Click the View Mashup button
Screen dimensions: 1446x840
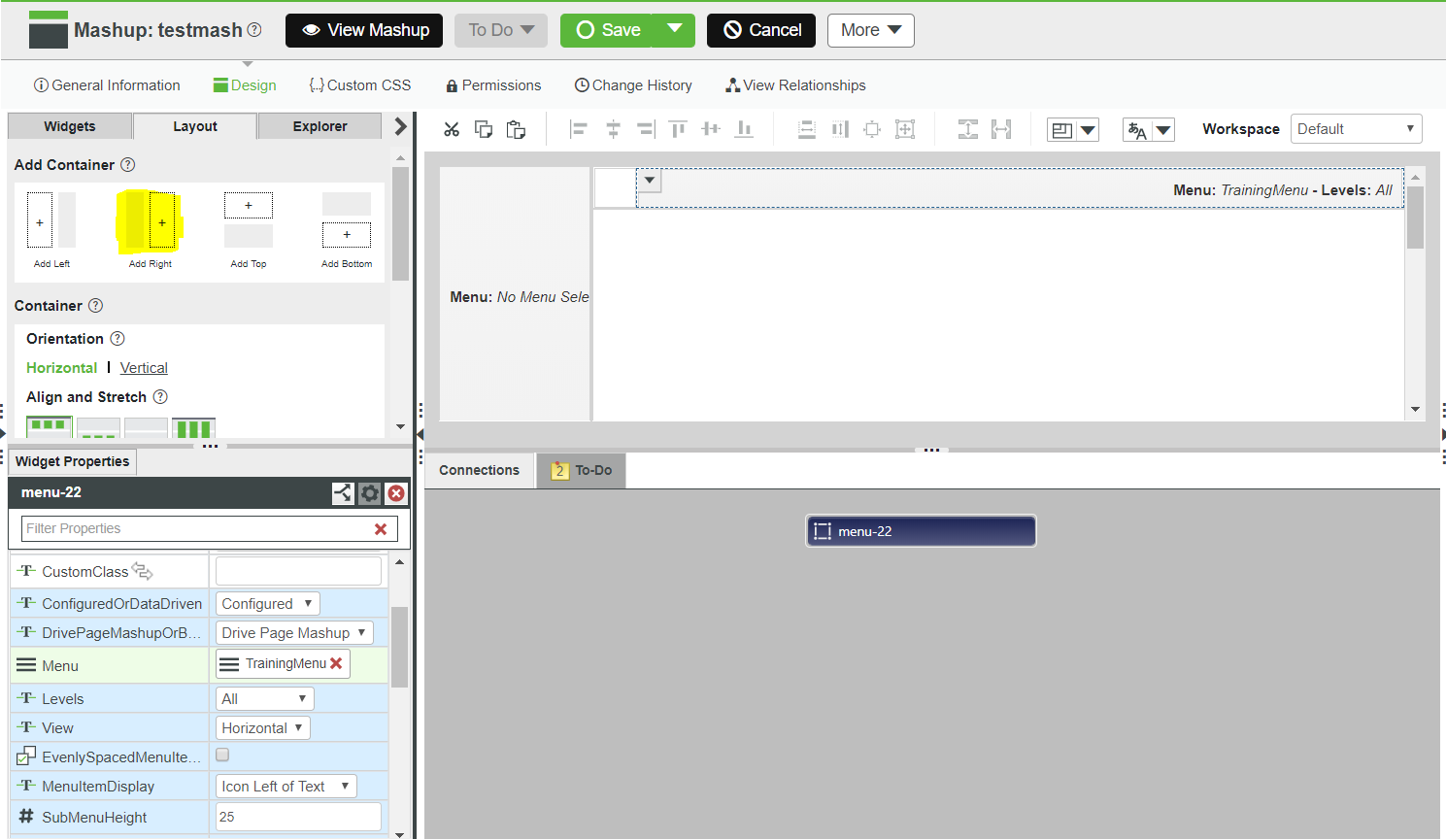coord(363,30)
